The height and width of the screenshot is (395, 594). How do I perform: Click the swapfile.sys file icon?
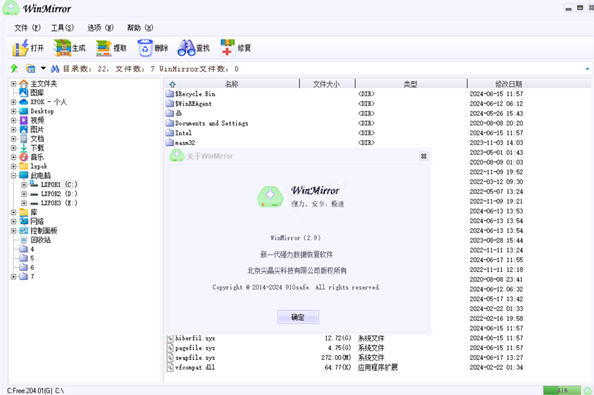(x=170, y=358)
